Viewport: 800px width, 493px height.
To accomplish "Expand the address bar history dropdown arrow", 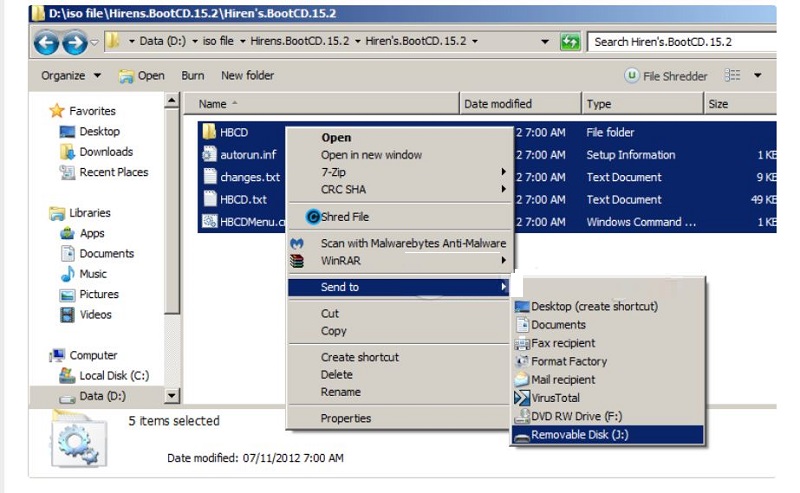I will [545, 41].
